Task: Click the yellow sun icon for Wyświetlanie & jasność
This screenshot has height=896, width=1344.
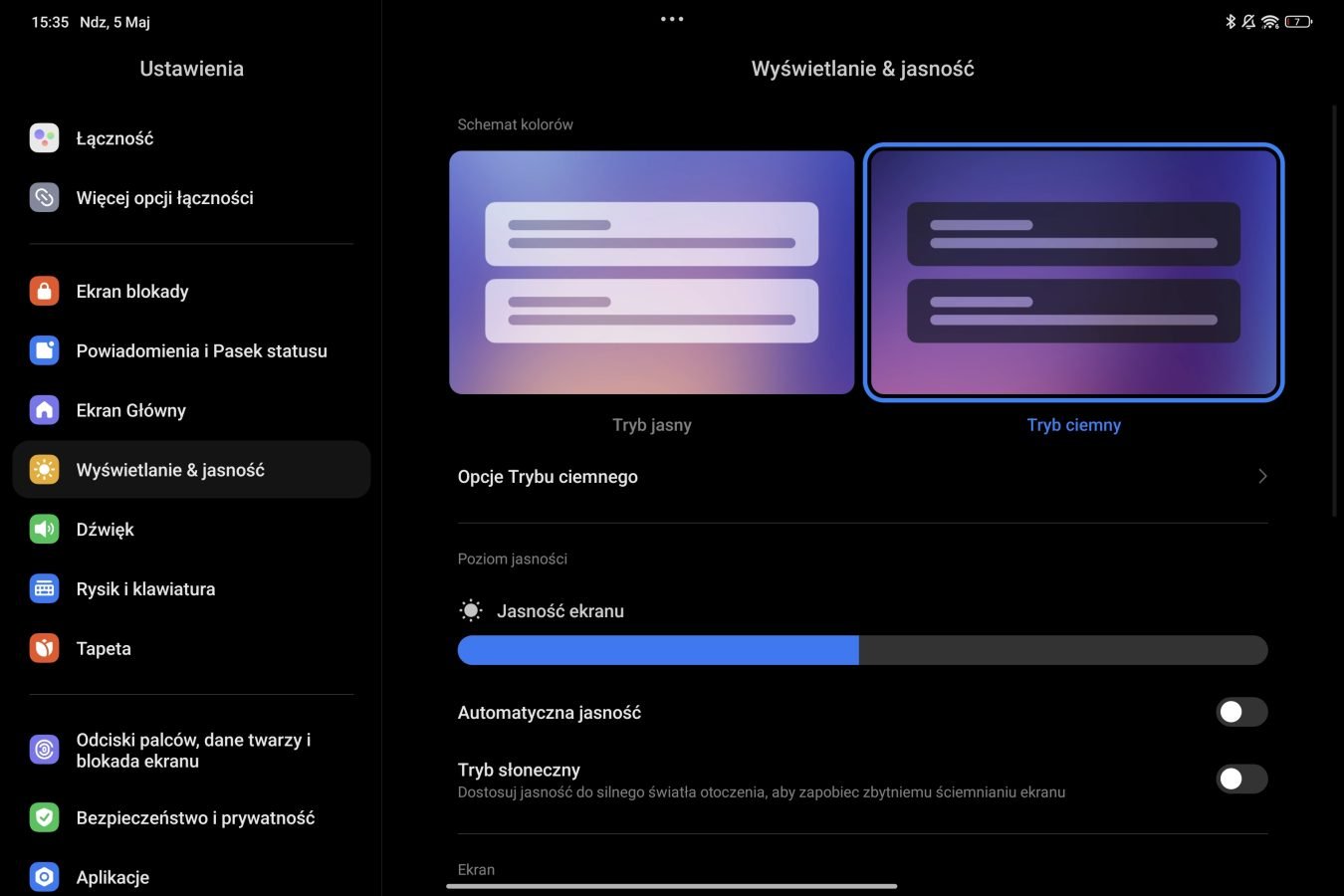Action: pos(44,470)
